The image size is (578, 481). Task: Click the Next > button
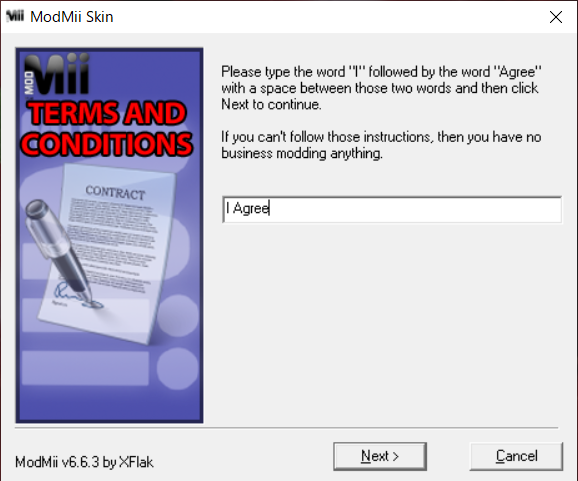pyautogui.click(x=380, y=456)
